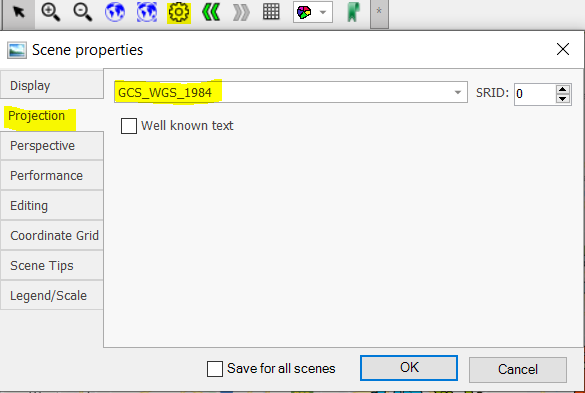Expand the GCS_WGS_1984 projection dropdown
Image resolution: width=585 pixels, height=393 pixels.
point(457,92)
